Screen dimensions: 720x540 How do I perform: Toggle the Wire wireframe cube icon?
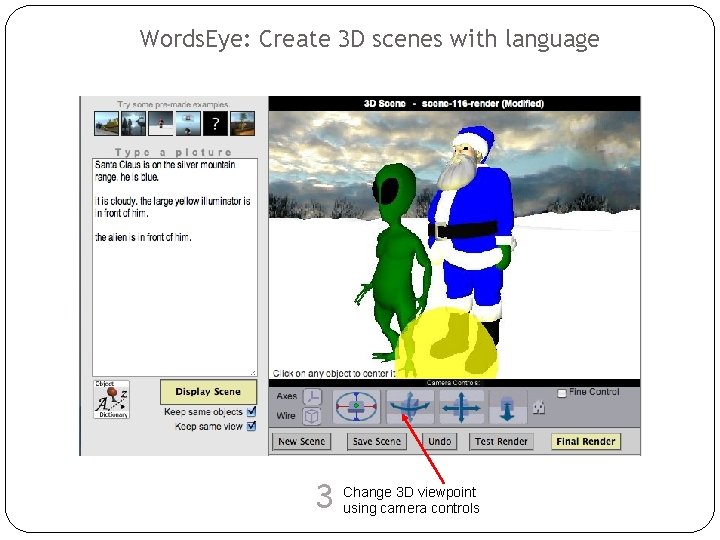point(312,416)
